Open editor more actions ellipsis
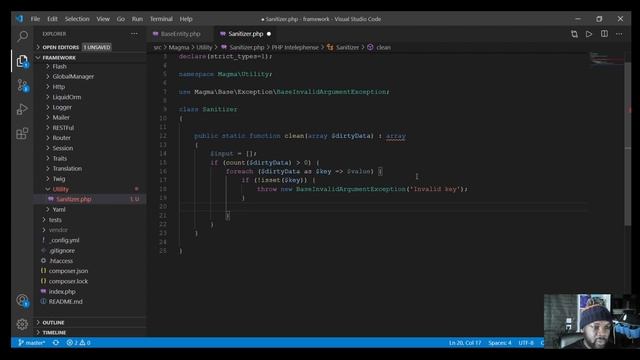Viewport: 640px width, 360px height. [619, 34]
